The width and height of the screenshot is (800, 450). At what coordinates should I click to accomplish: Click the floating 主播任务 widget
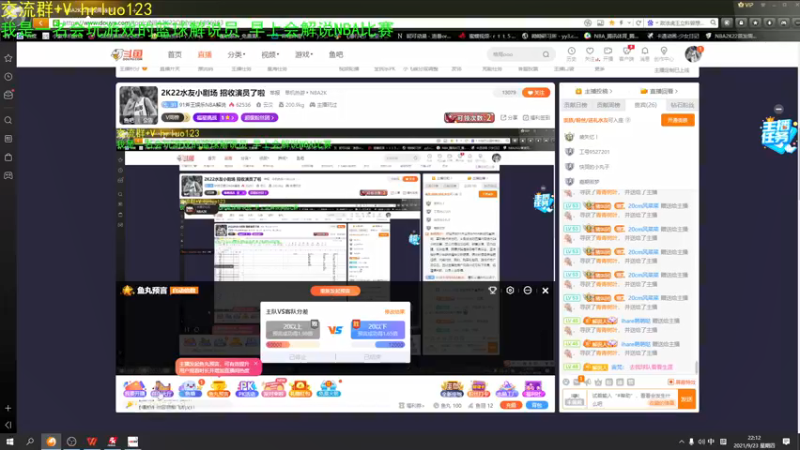(x=778, y=135)
